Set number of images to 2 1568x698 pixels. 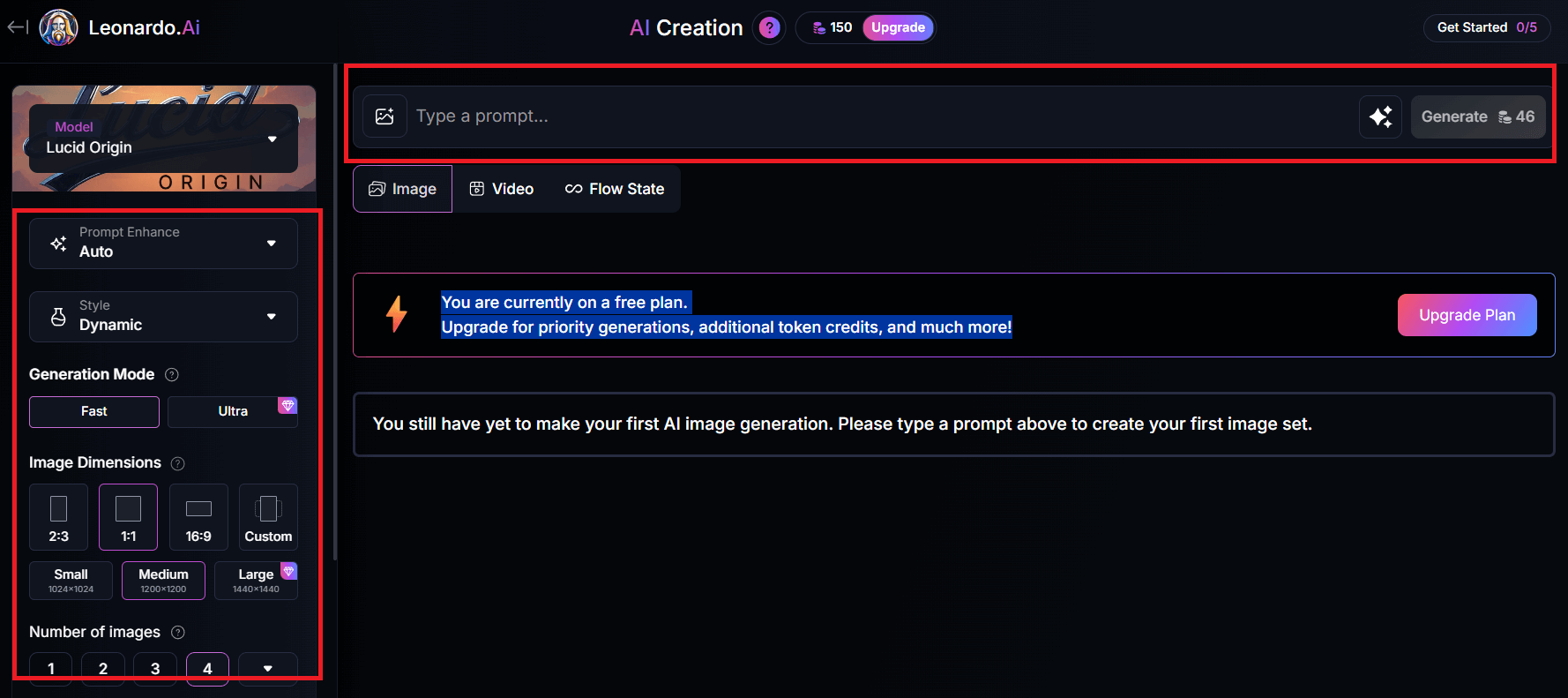[x=103, y=668]
